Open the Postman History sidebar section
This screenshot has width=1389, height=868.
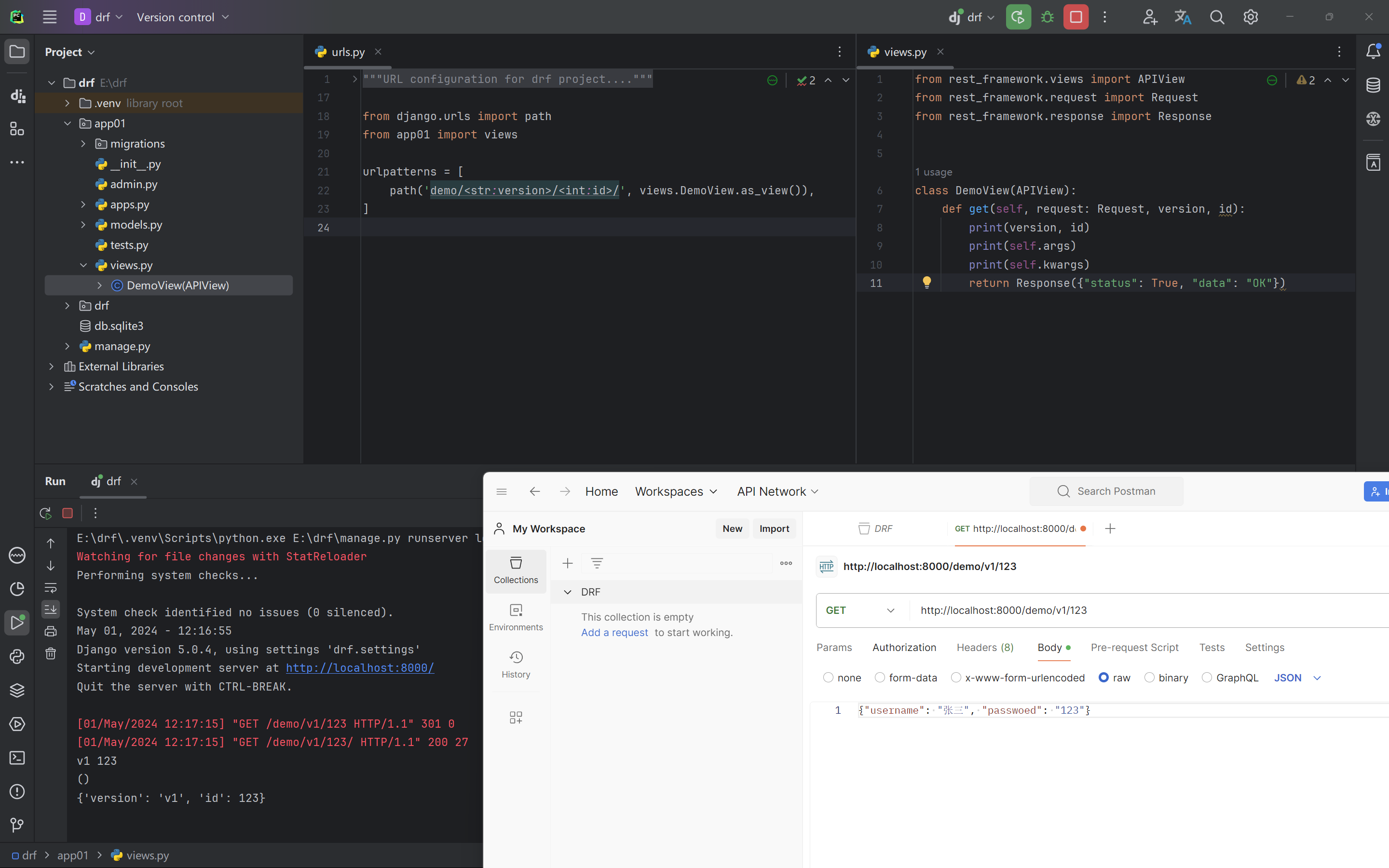pyautogui.click(x=516, y=664)
